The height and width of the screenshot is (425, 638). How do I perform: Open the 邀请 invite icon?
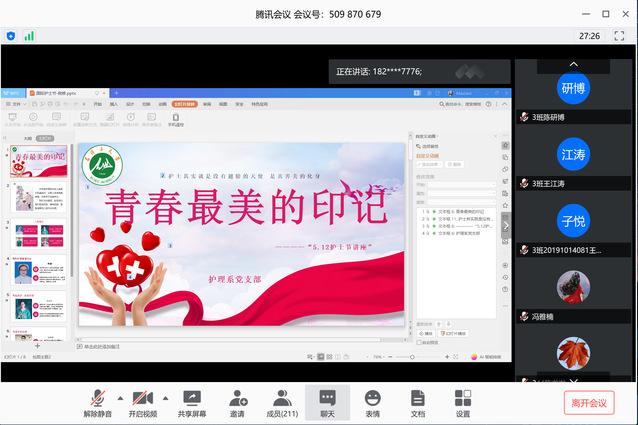click(237, 402)
